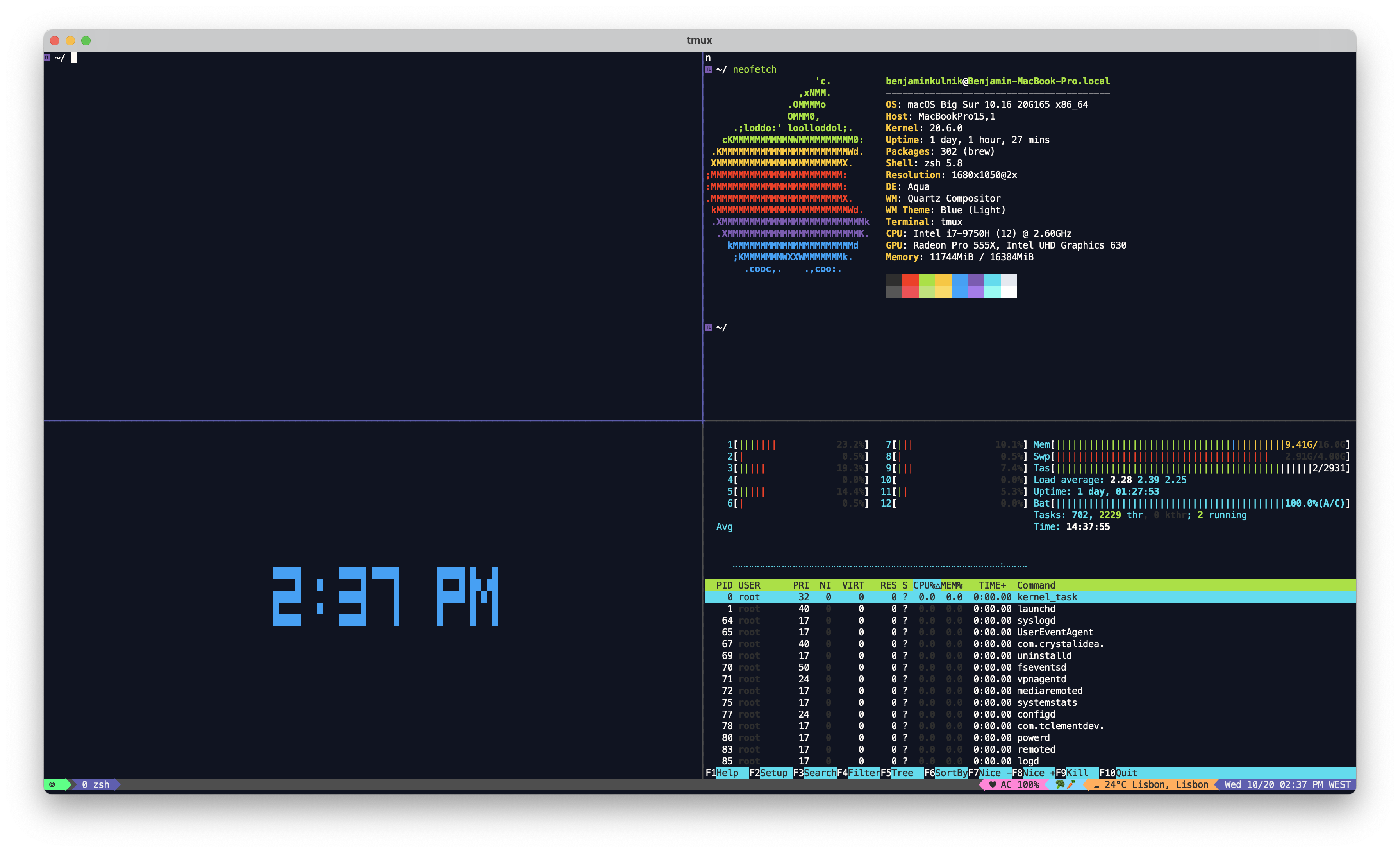Click F9 Kill in htop
Viewport: 1400px width, 852px height.
1077,772
